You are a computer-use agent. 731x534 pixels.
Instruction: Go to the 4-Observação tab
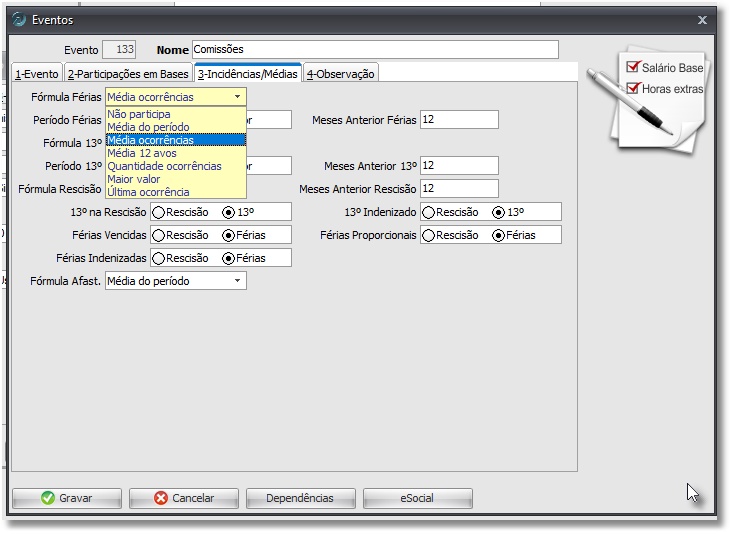(340, 74)
